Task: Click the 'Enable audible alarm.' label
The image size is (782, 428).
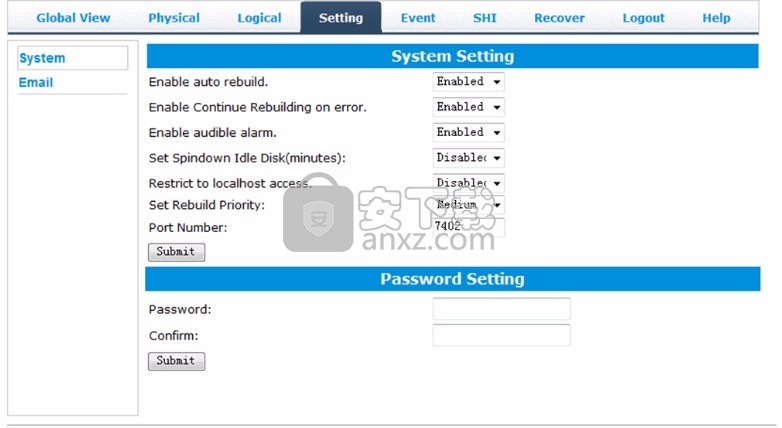Action: click(212, 133)
